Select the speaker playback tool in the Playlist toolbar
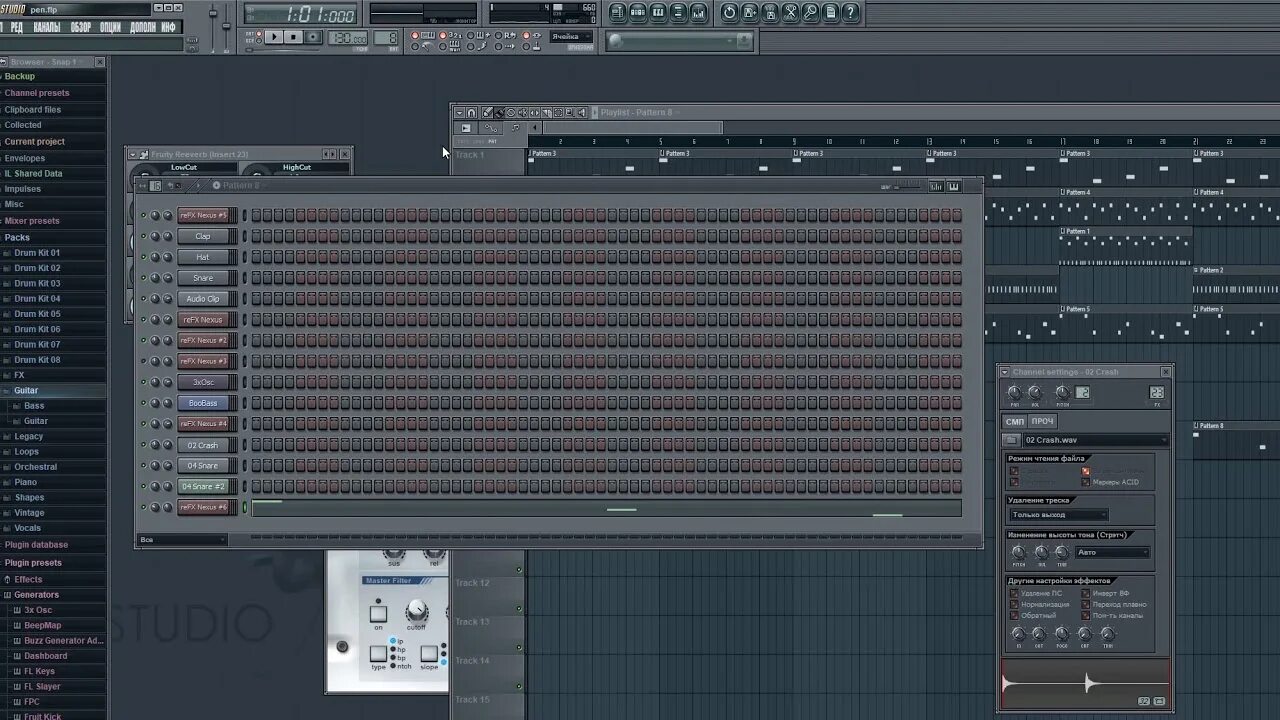The image size is (1280, 720). tap(582, 112)
